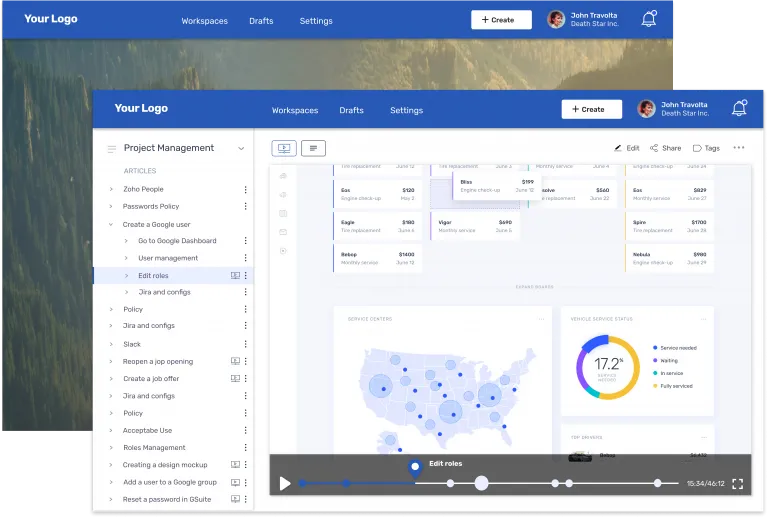
Task: Switch to text article view
Action: (x=313, y=148)
